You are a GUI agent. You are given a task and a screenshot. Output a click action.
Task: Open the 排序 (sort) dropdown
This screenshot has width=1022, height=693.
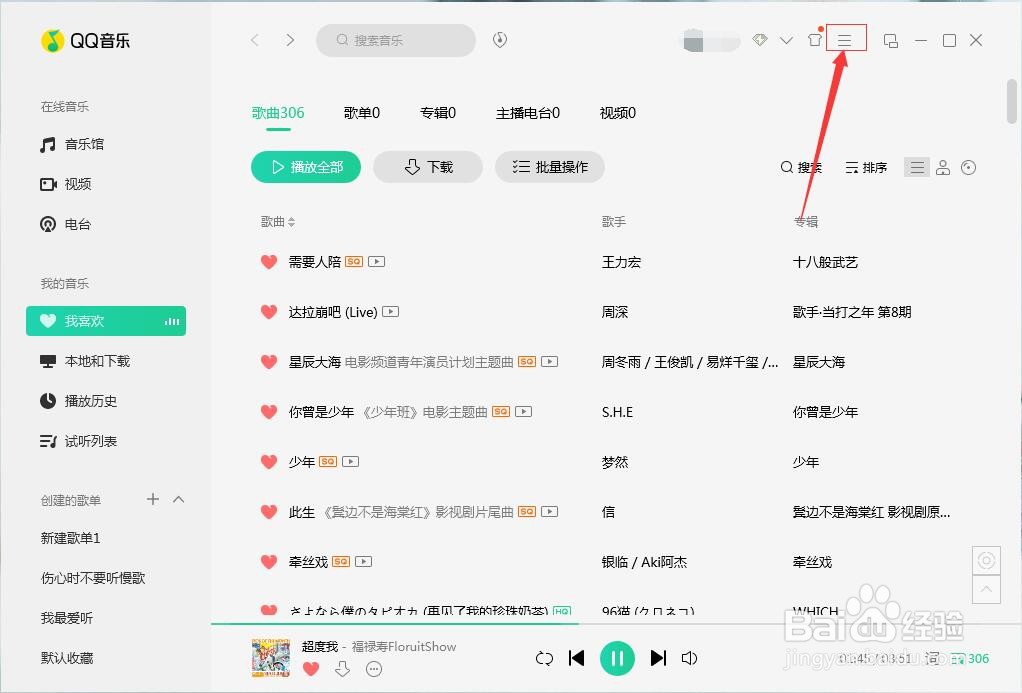(866, 167)
